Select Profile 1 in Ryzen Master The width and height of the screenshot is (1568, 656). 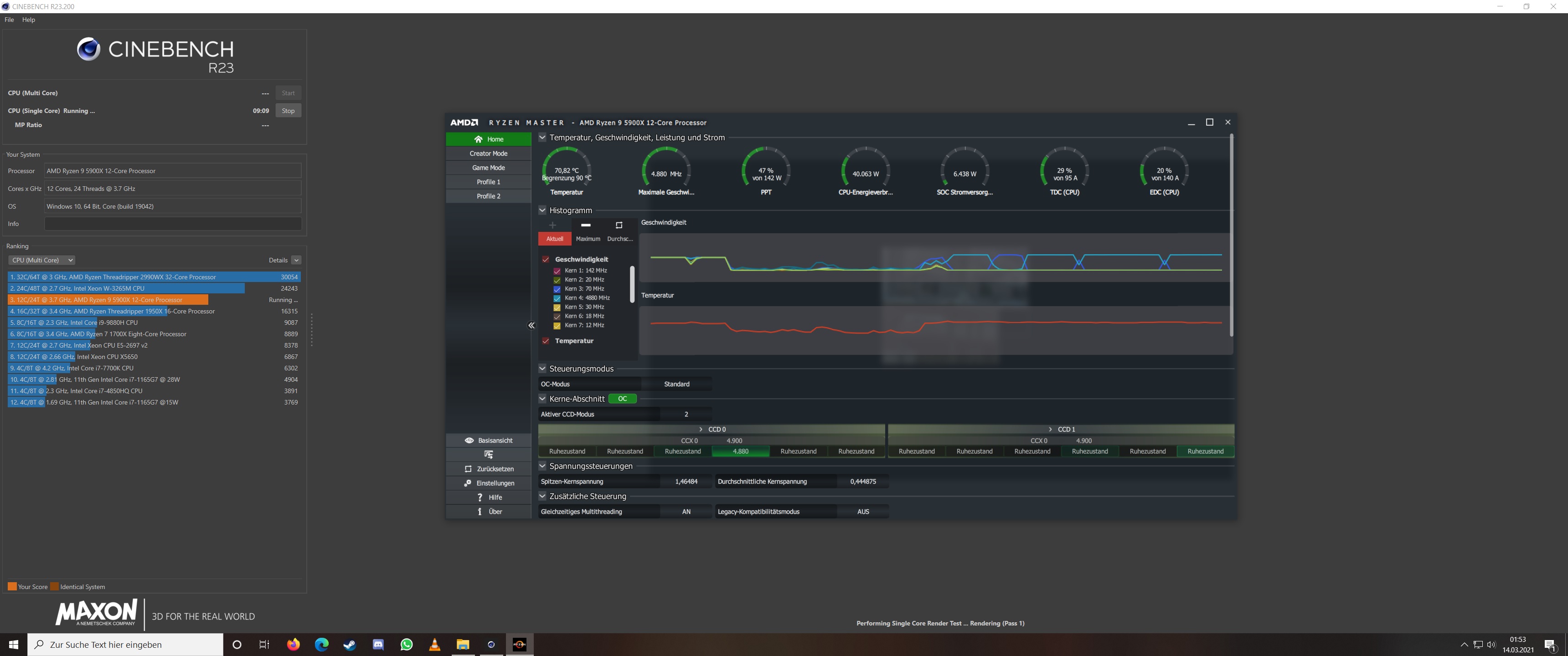488,181
